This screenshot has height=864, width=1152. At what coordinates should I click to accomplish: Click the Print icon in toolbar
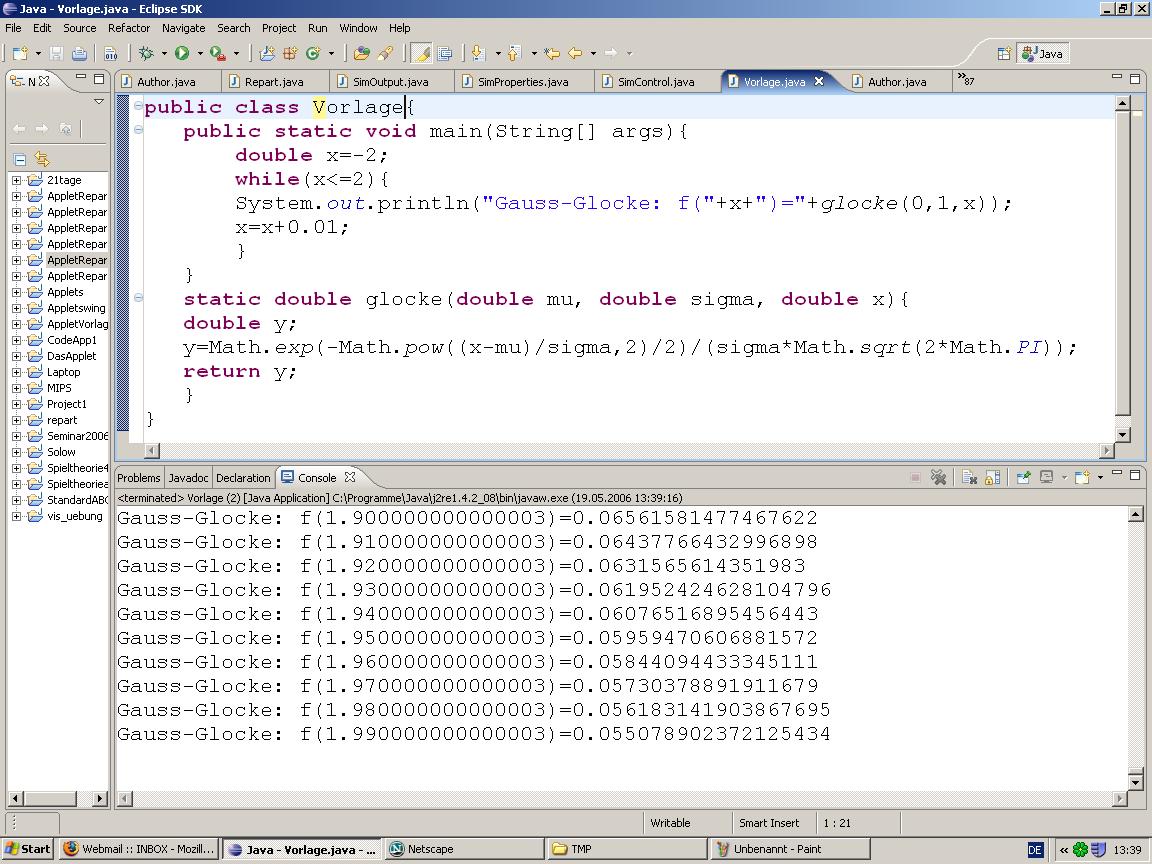tap(79, 53)
